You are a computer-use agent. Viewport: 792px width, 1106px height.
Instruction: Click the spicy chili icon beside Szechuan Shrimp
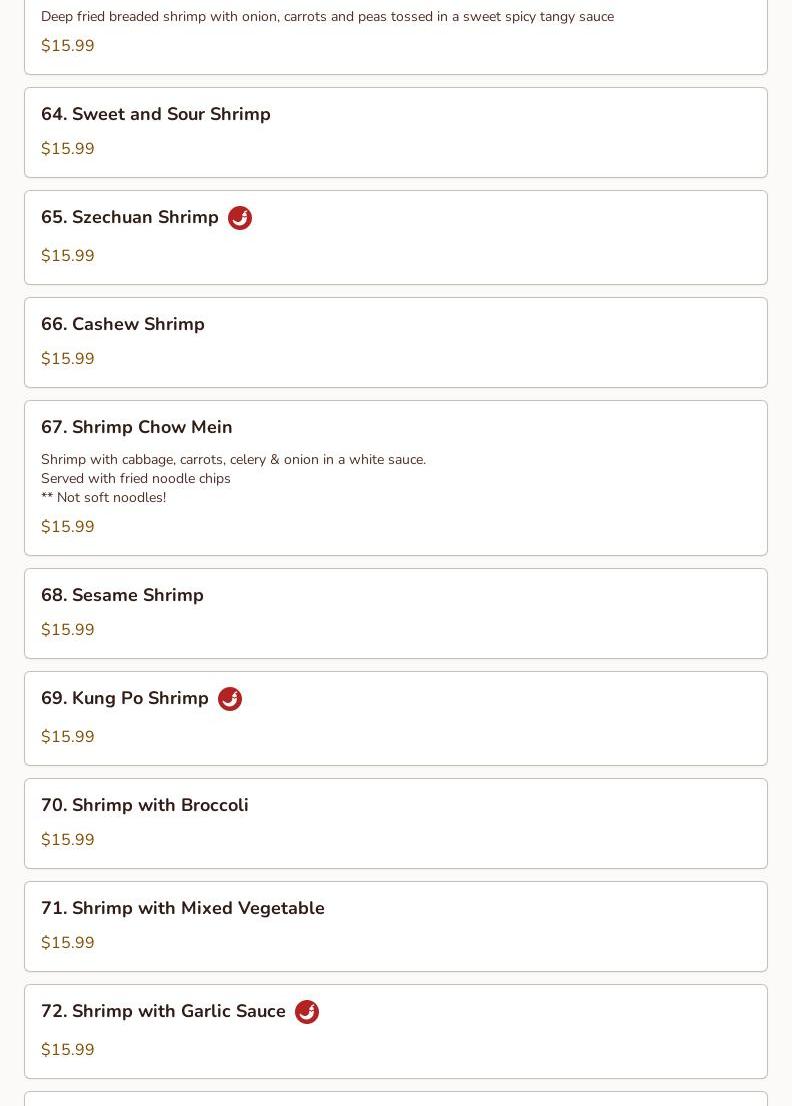point(240,218)
